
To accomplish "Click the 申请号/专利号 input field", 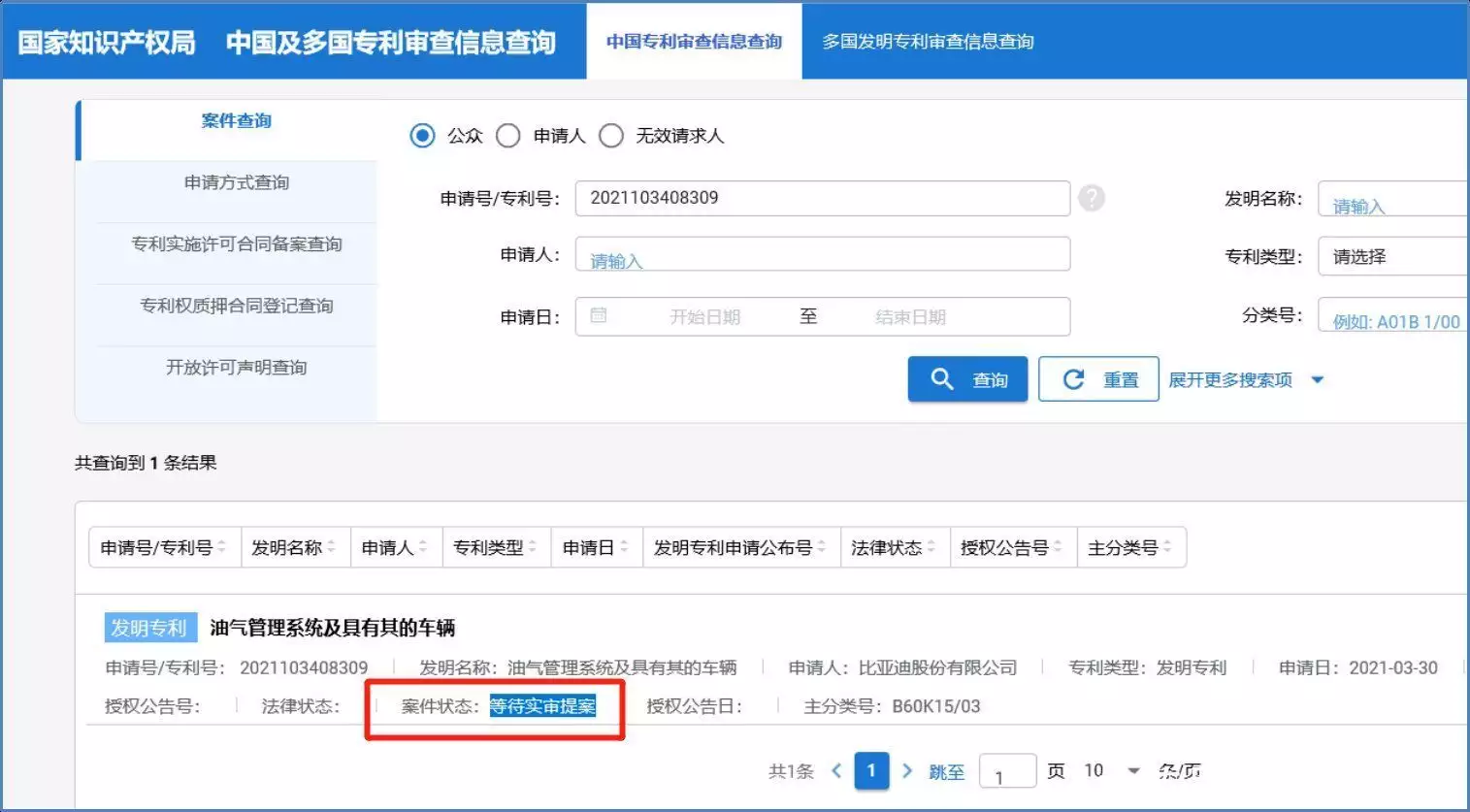I will point(822,198).
